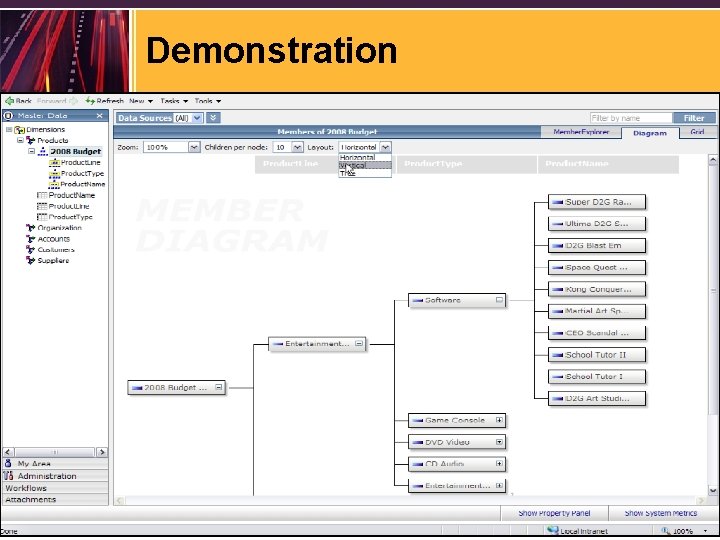Open the New menu

point(141,101)
